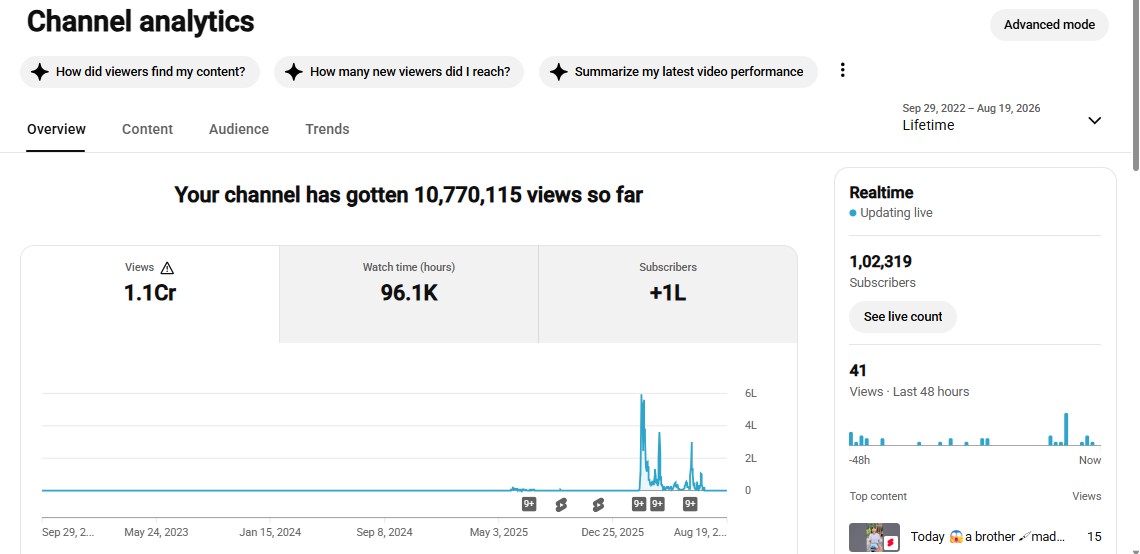Click the warning triangle beside Views
The height and width of the screenshot is (554, 1140).
(167, 268)
